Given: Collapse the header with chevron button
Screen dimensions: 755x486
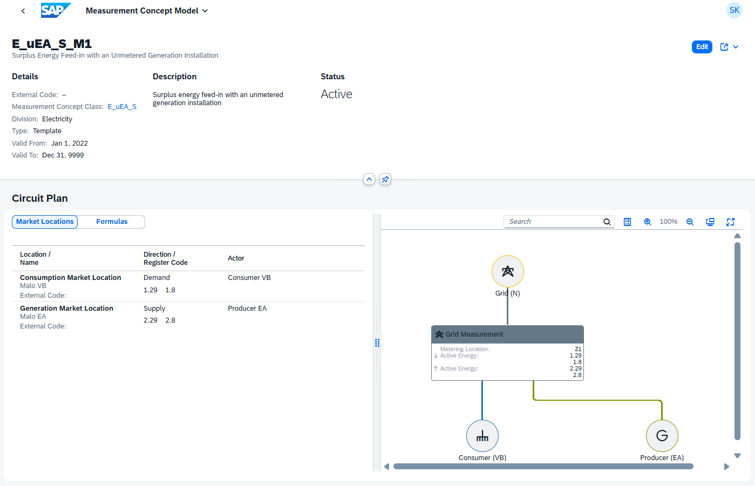Looking at the screenshot, I should point(369,180).
